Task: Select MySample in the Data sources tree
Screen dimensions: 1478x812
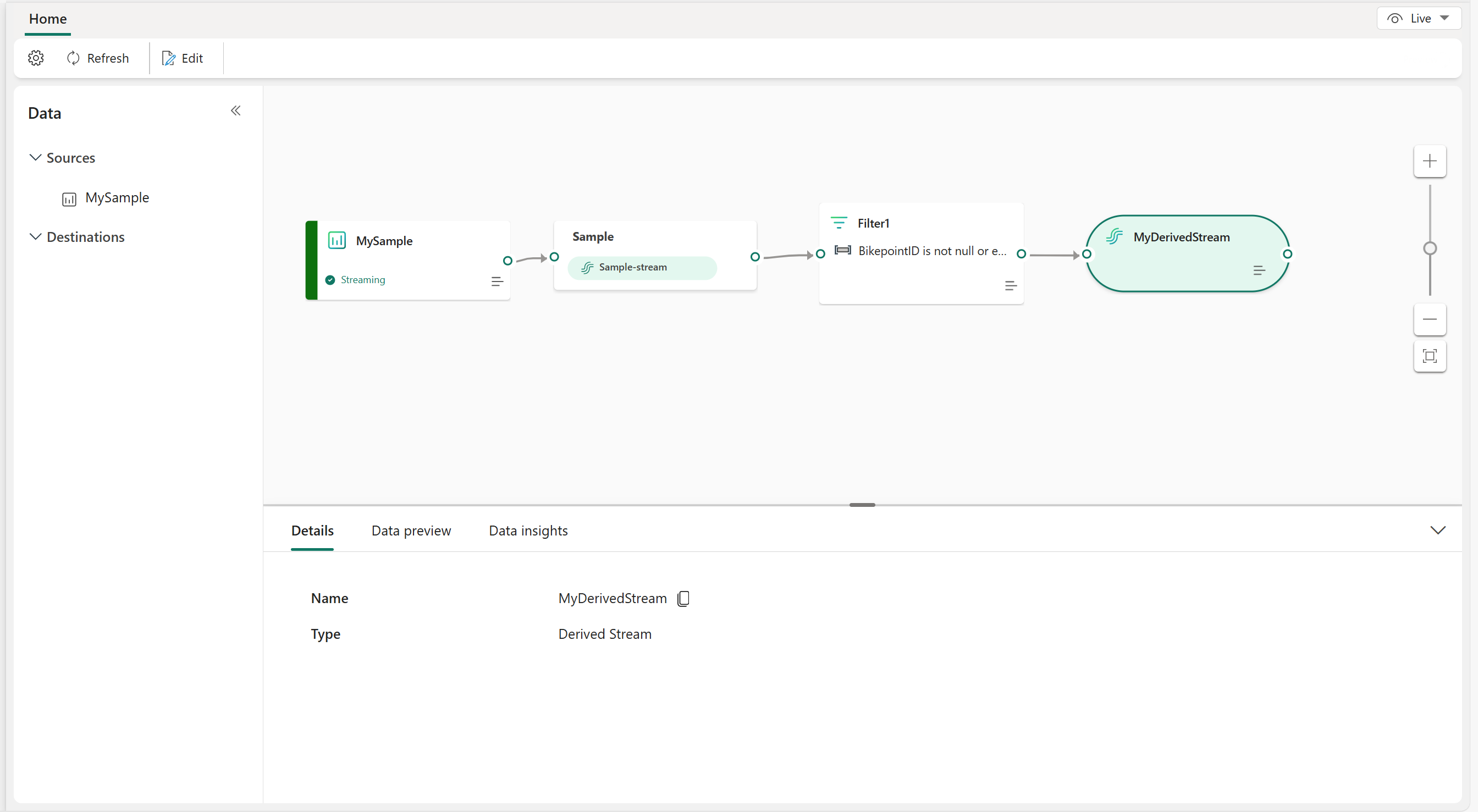Action: pos(116,197)
